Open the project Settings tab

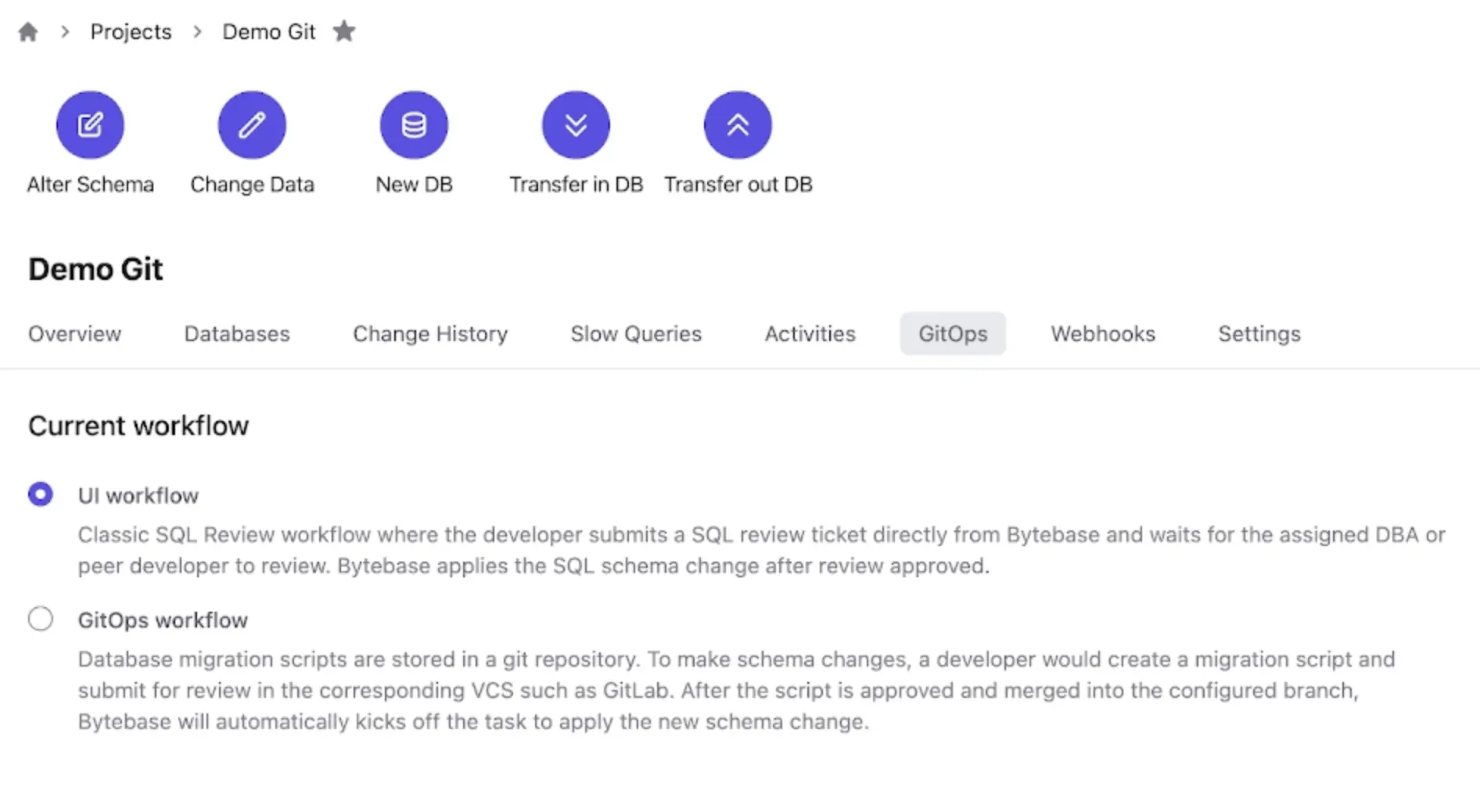[1259, 333]
